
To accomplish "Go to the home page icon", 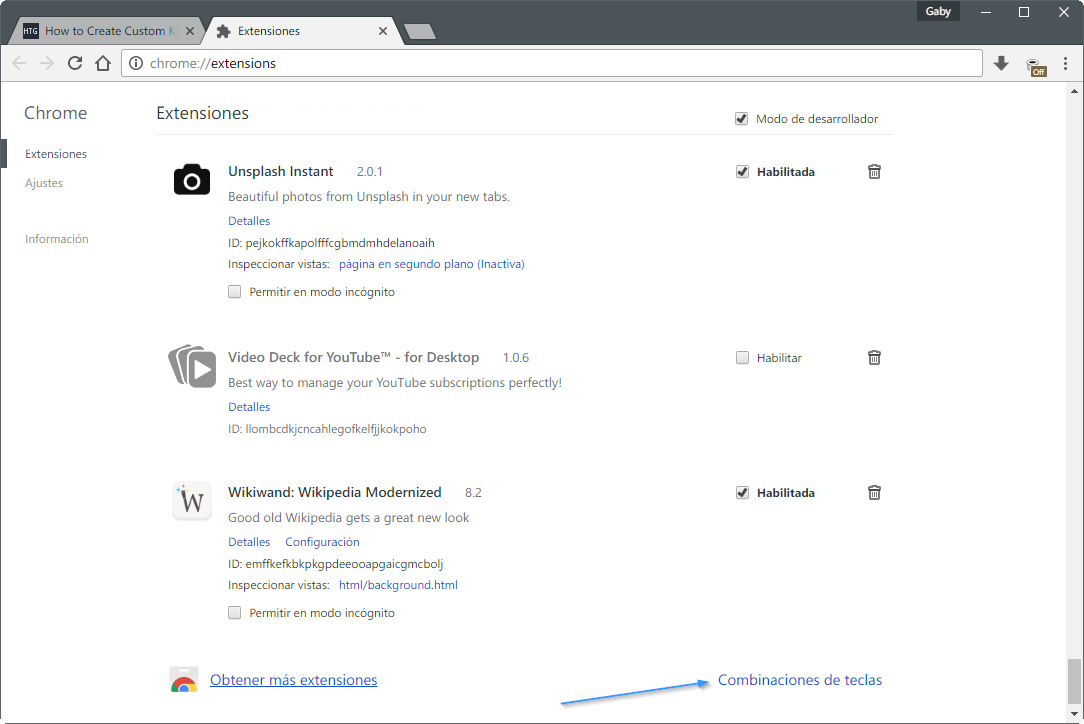I will (x=103, y=63).
